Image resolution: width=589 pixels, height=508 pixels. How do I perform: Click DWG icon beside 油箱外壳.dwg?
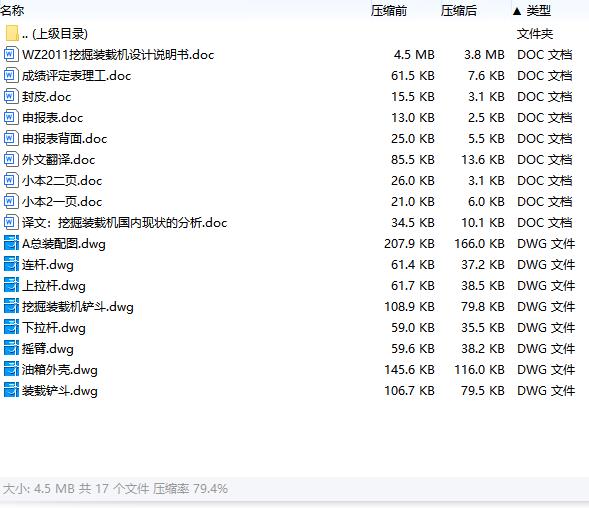tap(11, 369)
